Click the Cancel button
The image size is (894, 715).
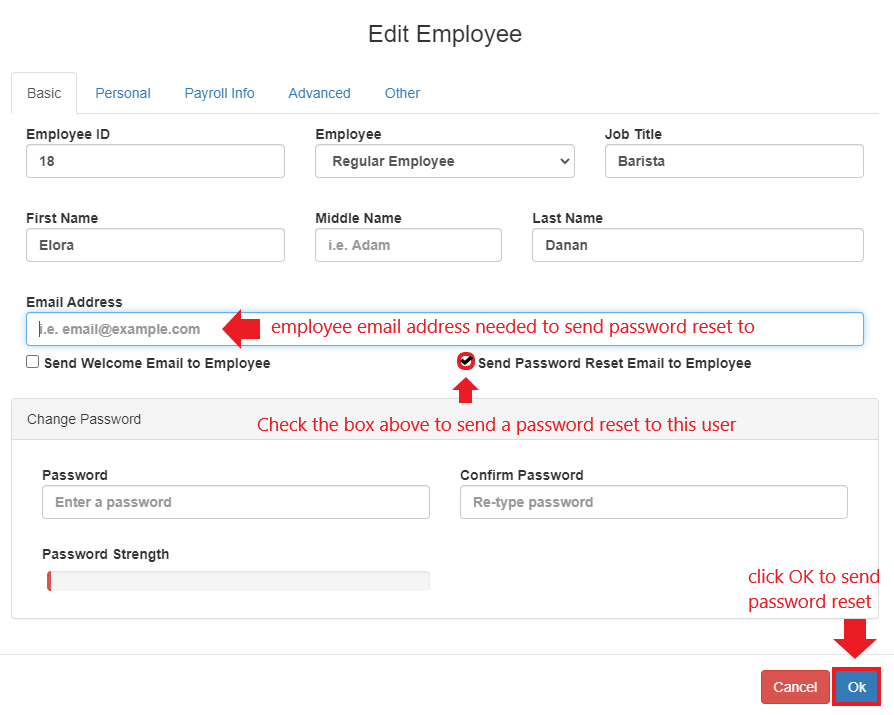795,687
